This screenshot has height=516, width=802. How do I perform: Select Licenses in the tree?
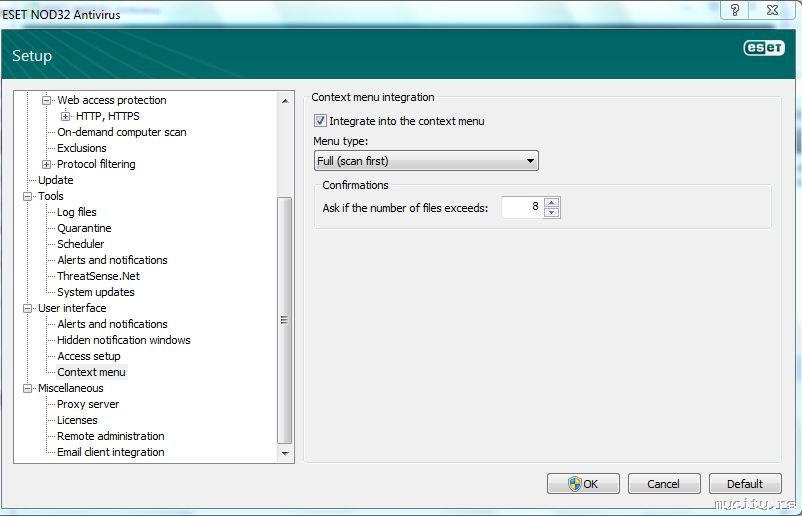click(x=77, y=420)
